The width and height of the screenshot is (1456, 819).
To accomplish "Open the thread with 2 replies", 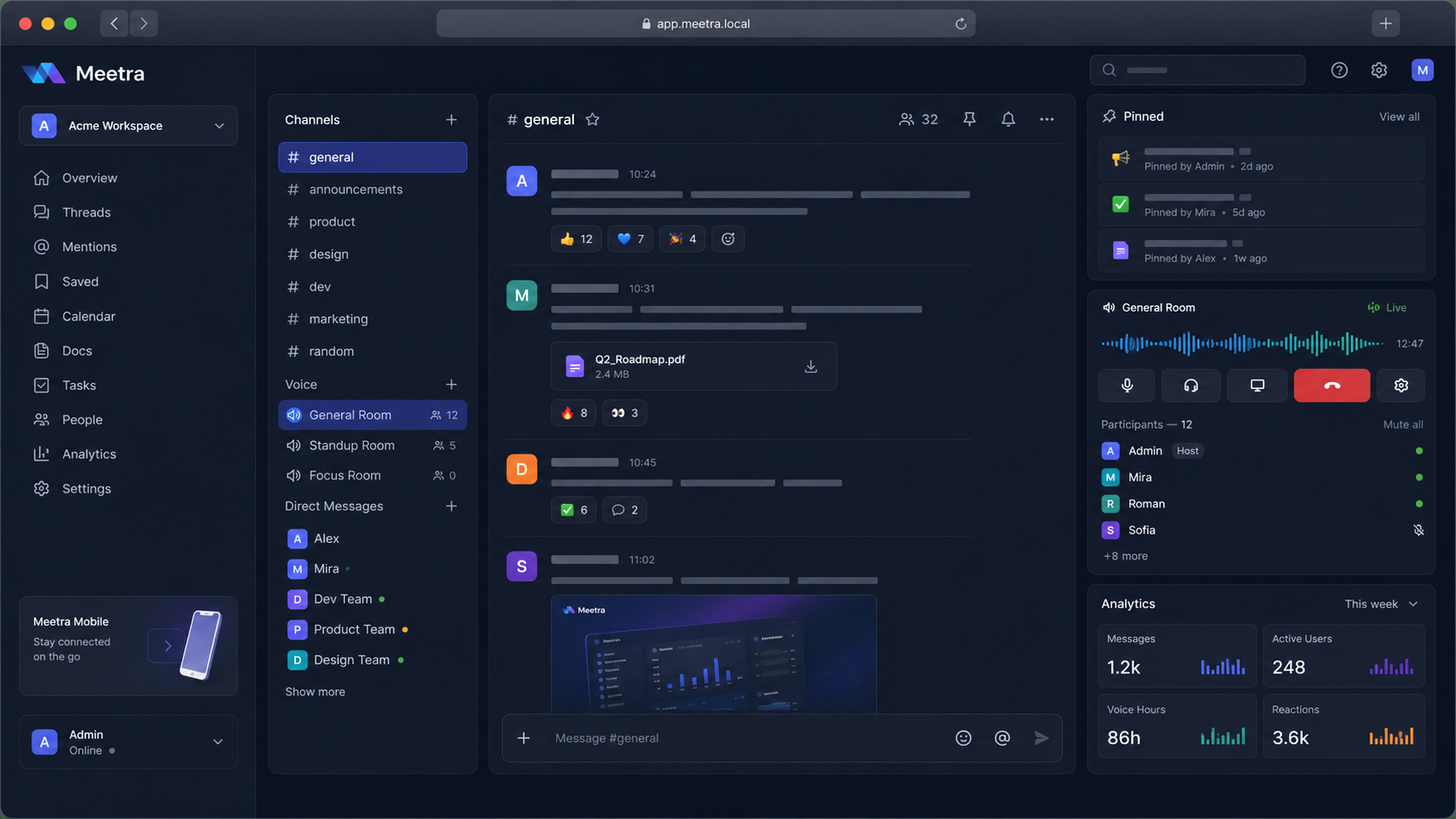I will point(624,510).
